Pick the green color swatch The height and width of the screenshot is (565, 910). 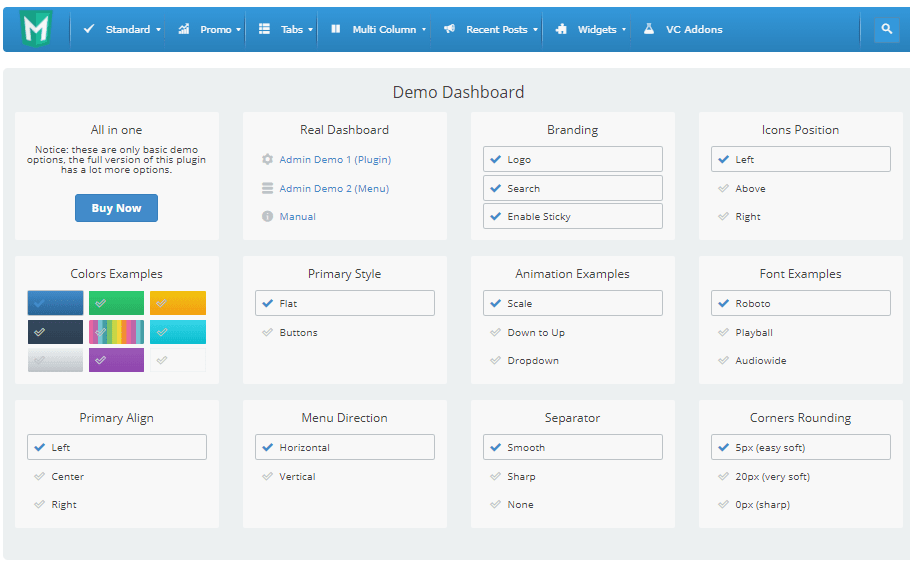[116, 303]
